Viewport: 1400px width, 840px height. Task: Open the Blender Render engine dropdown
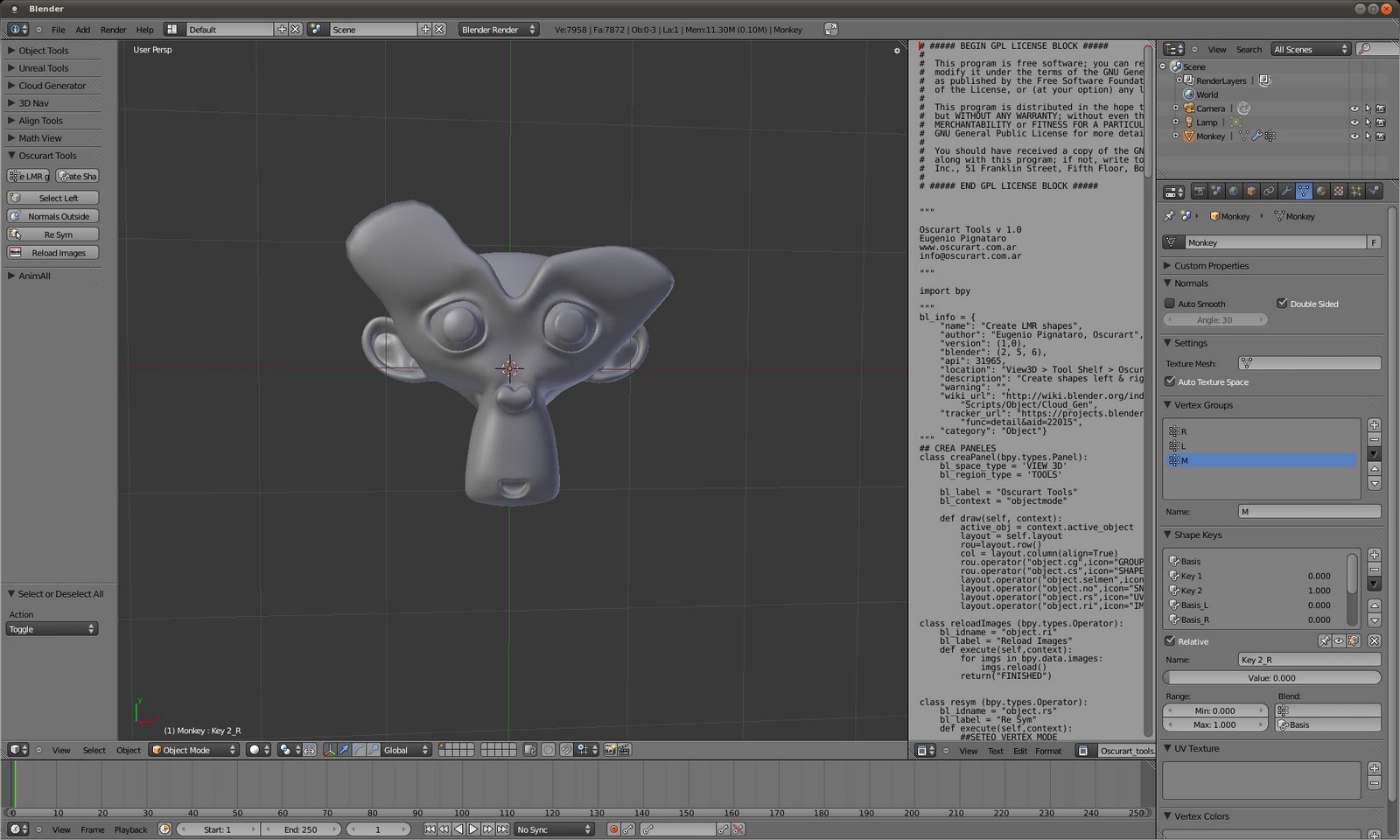pos(499,30)
